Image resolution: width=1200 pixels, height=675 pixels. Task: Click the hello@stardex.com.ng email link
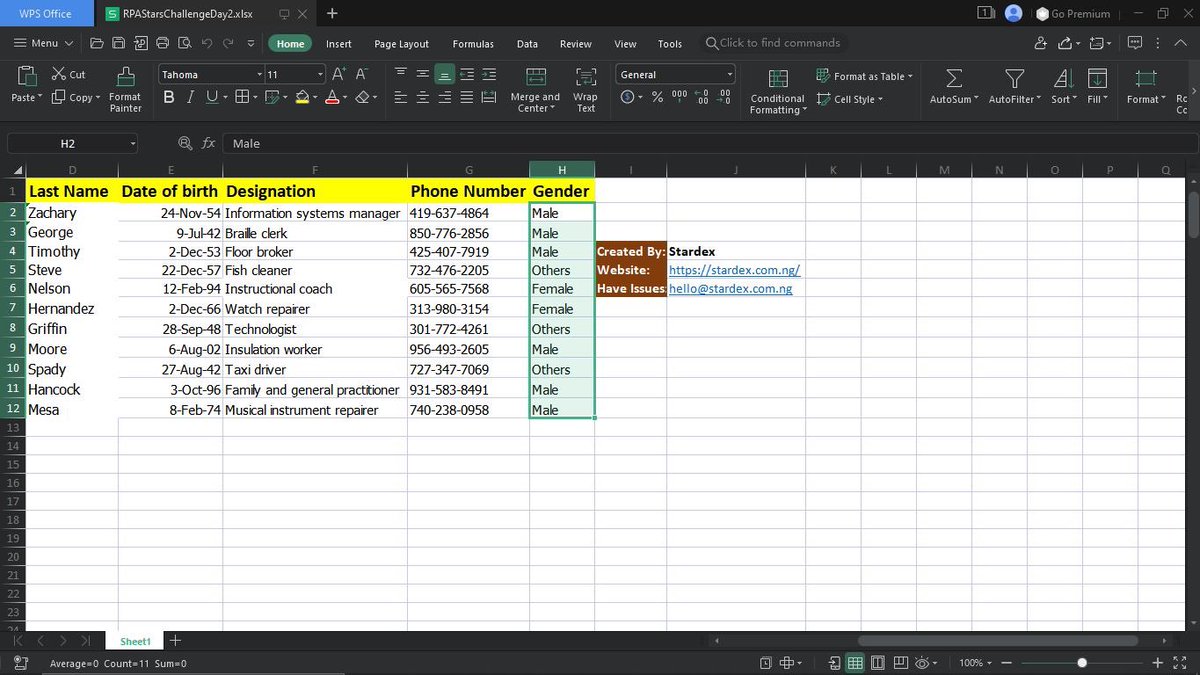point(731,289)
